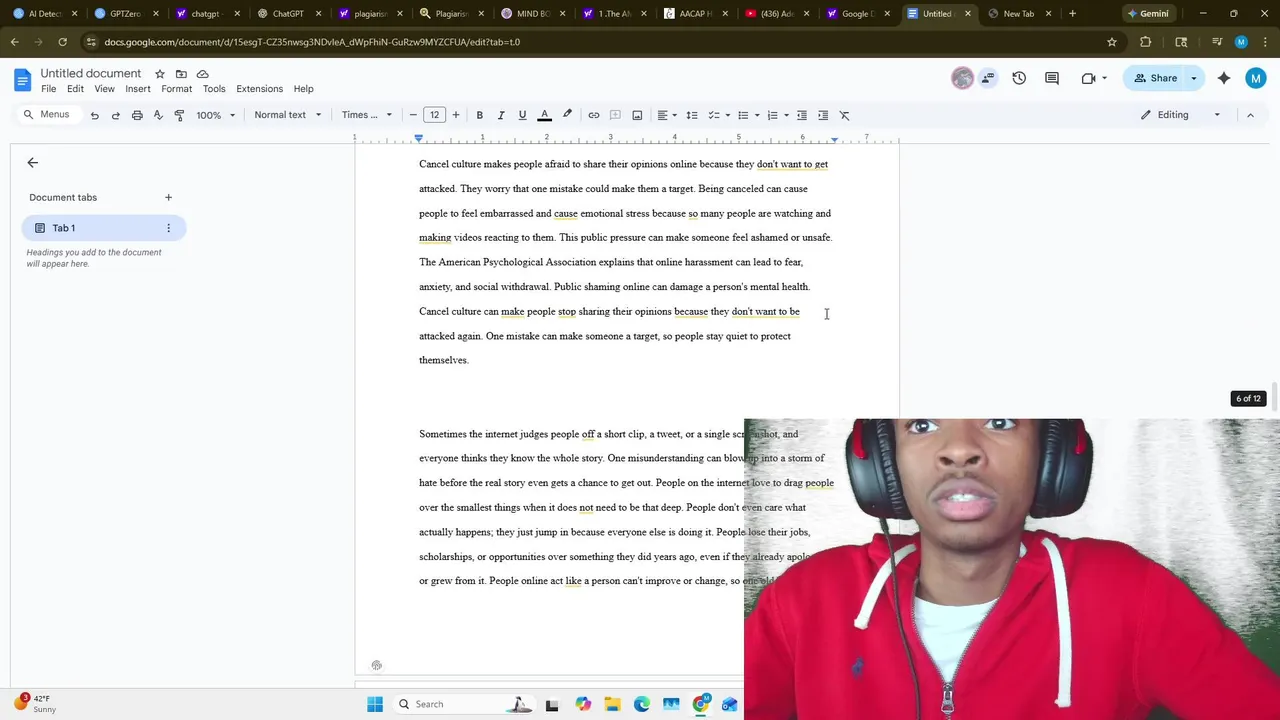Open the Docs home icon
The image size is (1280, 720).
coord(23,80)
